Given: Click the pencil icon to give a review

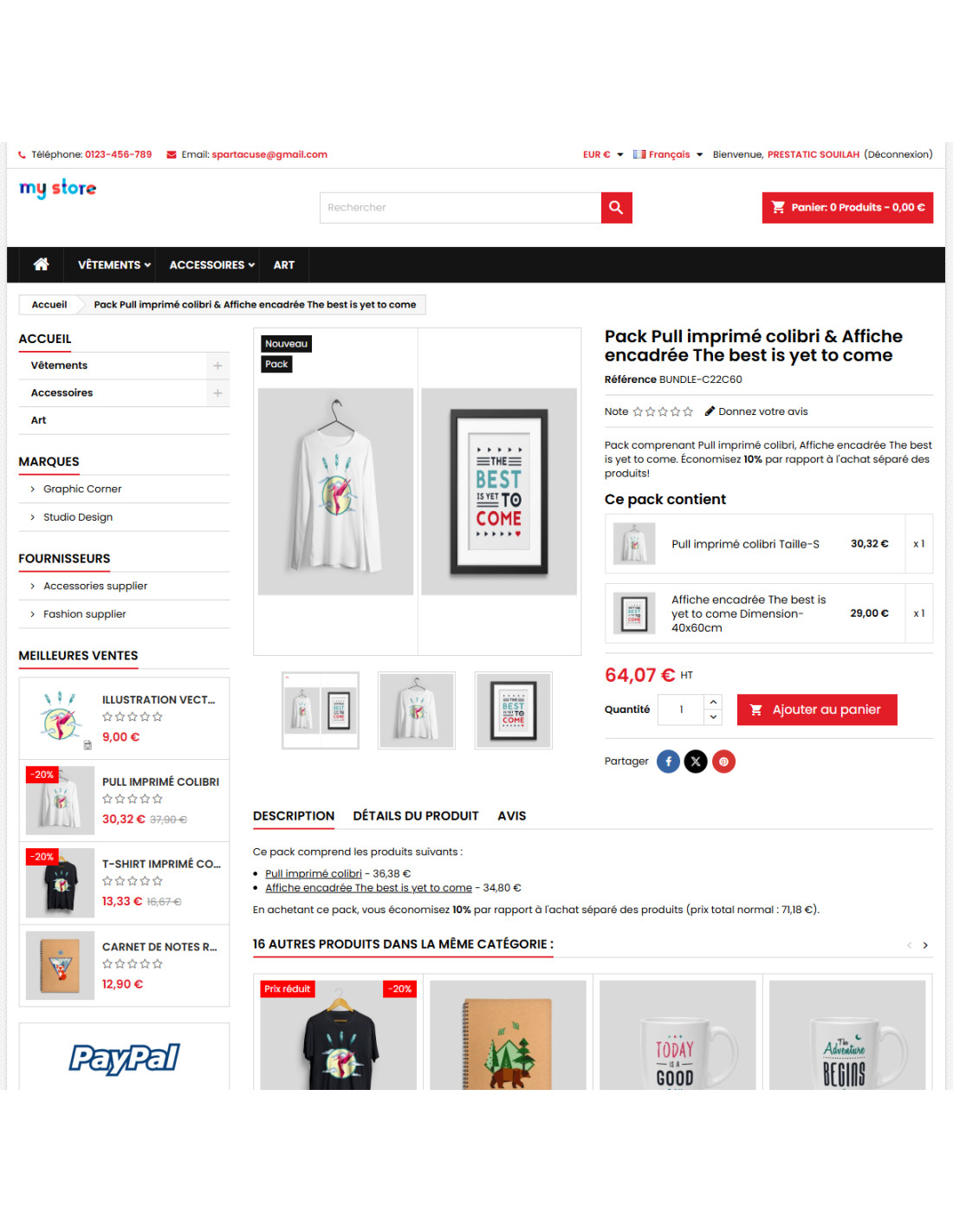Looking at the screenshot, I should [x=710, y=412].
